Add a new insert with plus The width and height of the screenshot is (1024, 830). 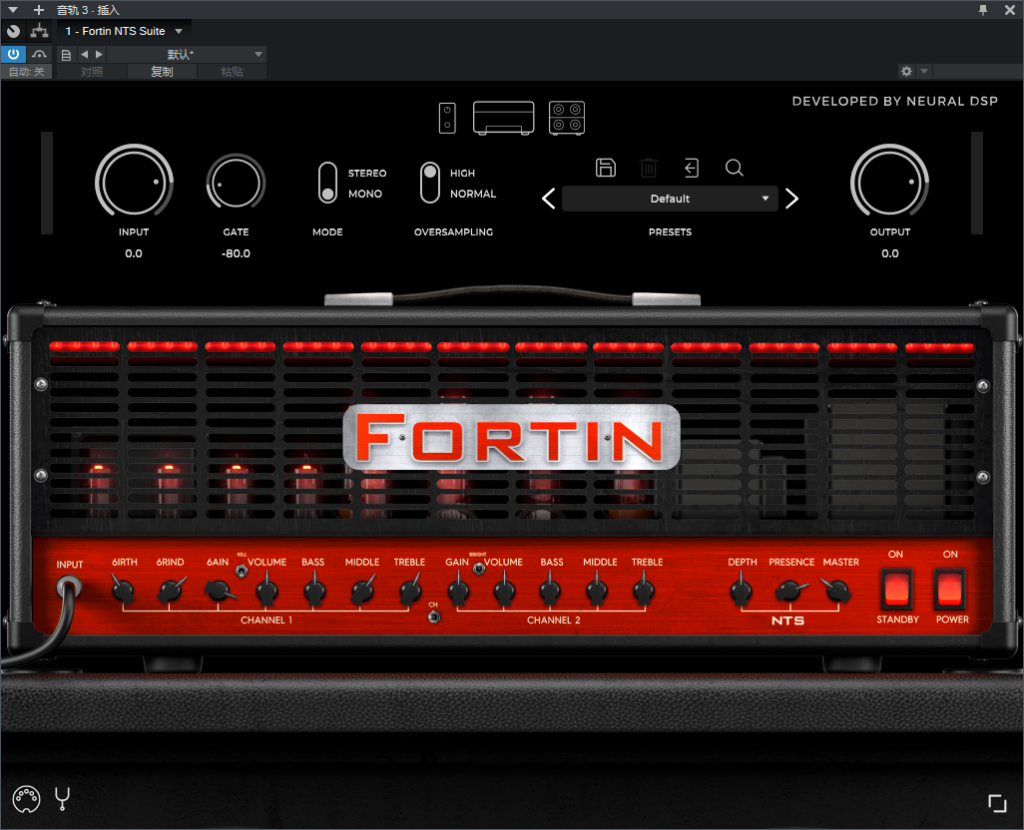39,10
